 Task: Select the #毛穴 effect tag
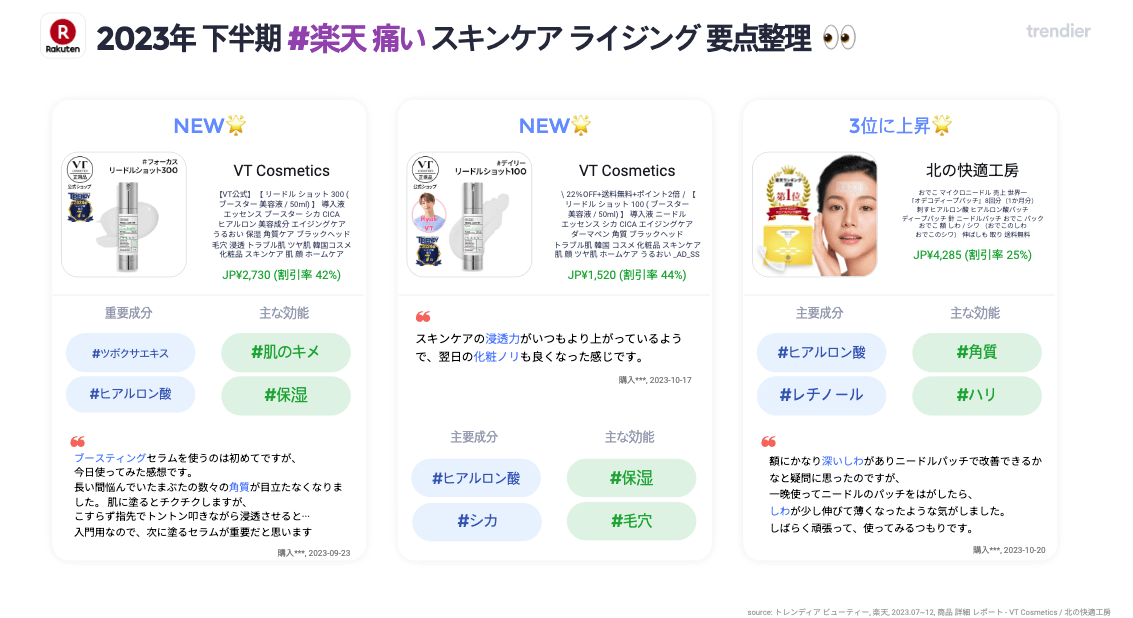pyautogui.click(x=632, y=521)
